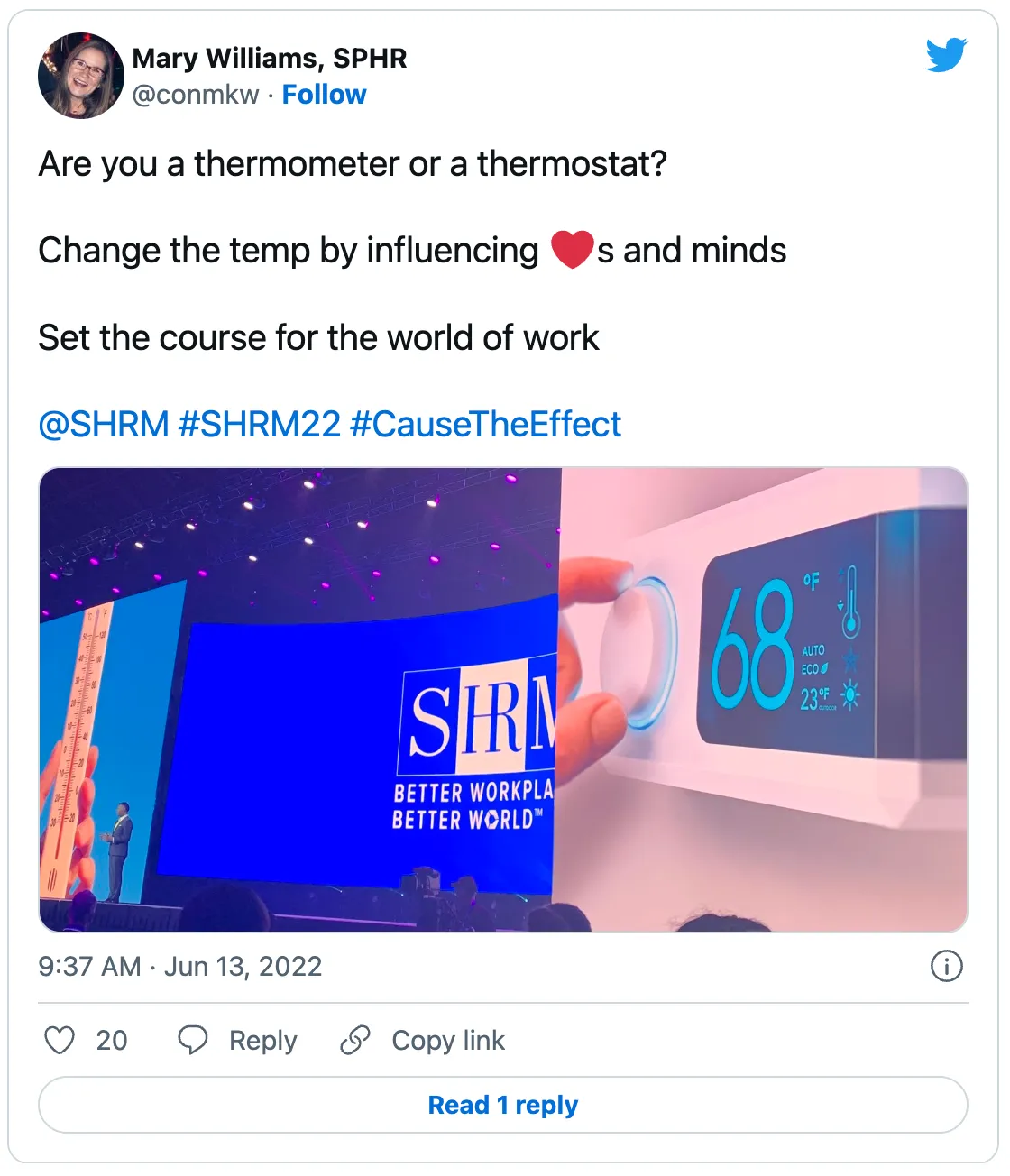Screen dimensions: 1010x1176
Task: Open the reply speech bubble icon
Action: pyautogui.click(x=192, y=1040)
